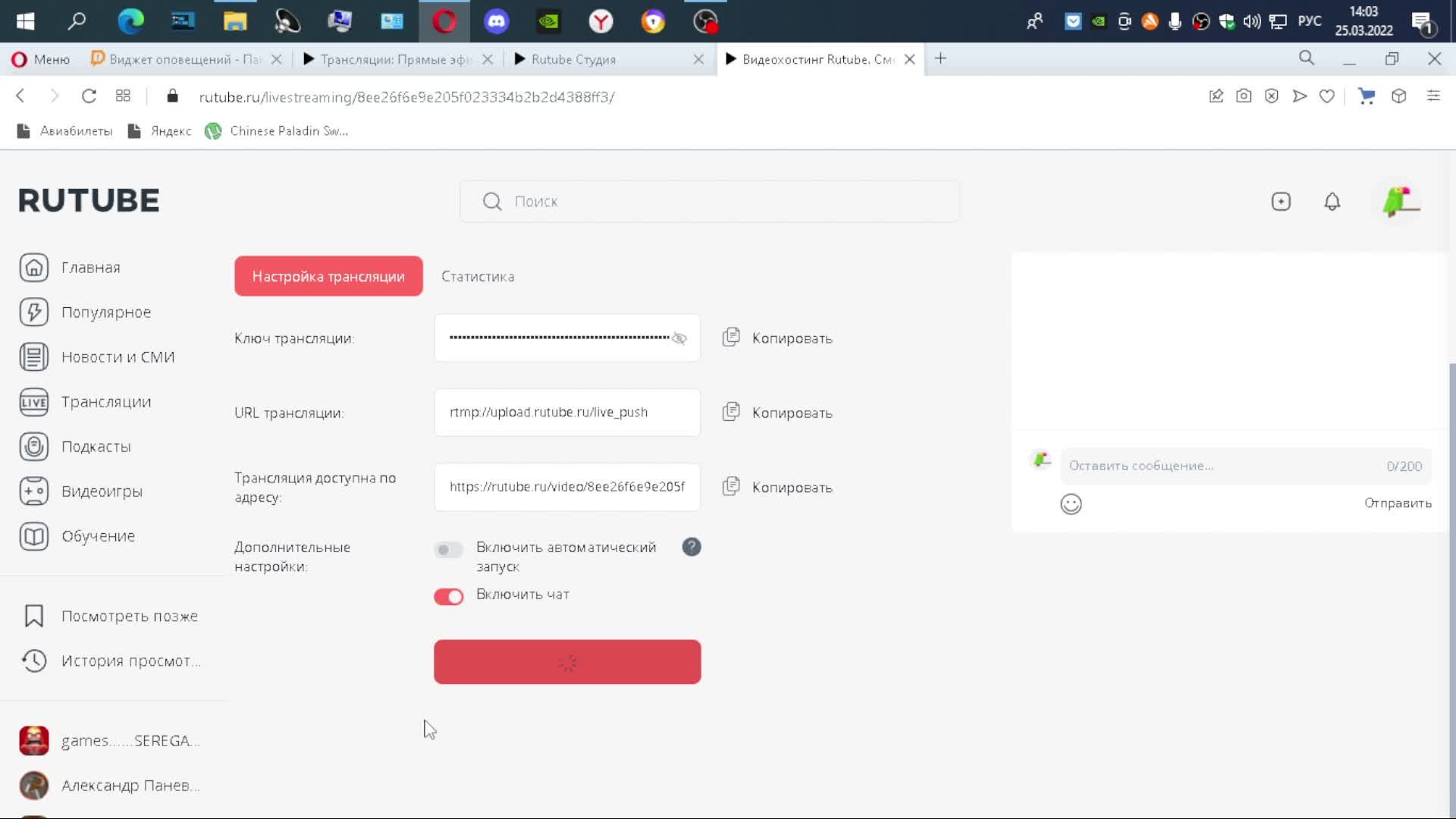
Task: Click the site lock security icon
Action: click(172, 96)
